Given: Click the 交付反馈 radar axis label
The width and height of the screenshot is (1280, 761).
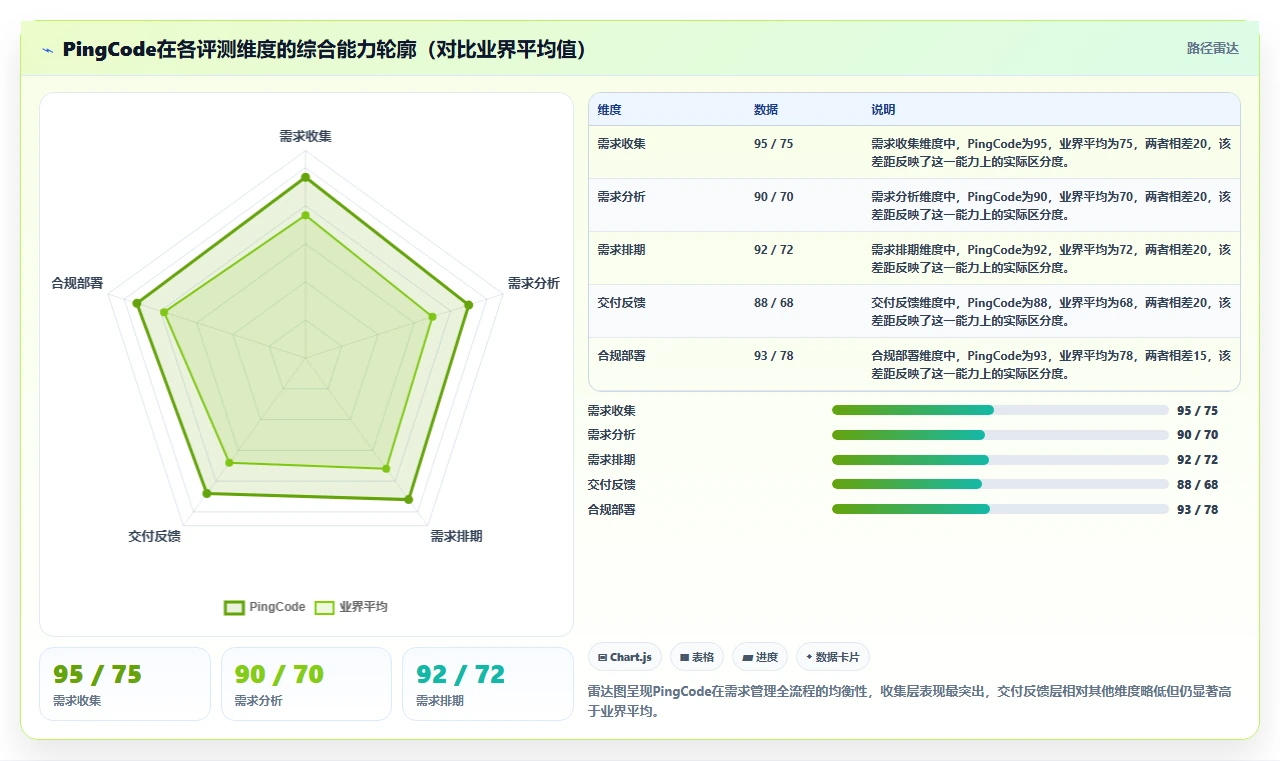Looking at the screenshot, I should click(x=154, y=537).
